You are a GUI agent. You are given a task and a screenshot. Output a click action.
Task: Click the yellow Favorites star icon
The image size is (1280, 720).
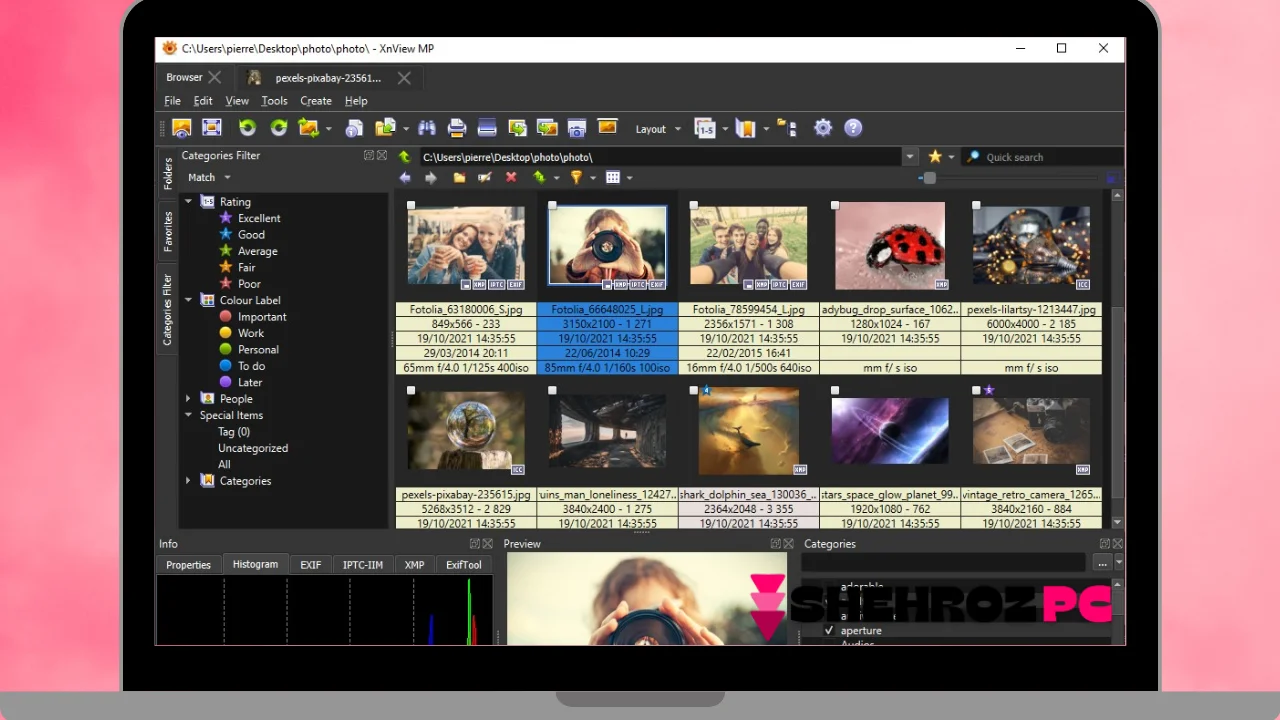pos(935,157)
